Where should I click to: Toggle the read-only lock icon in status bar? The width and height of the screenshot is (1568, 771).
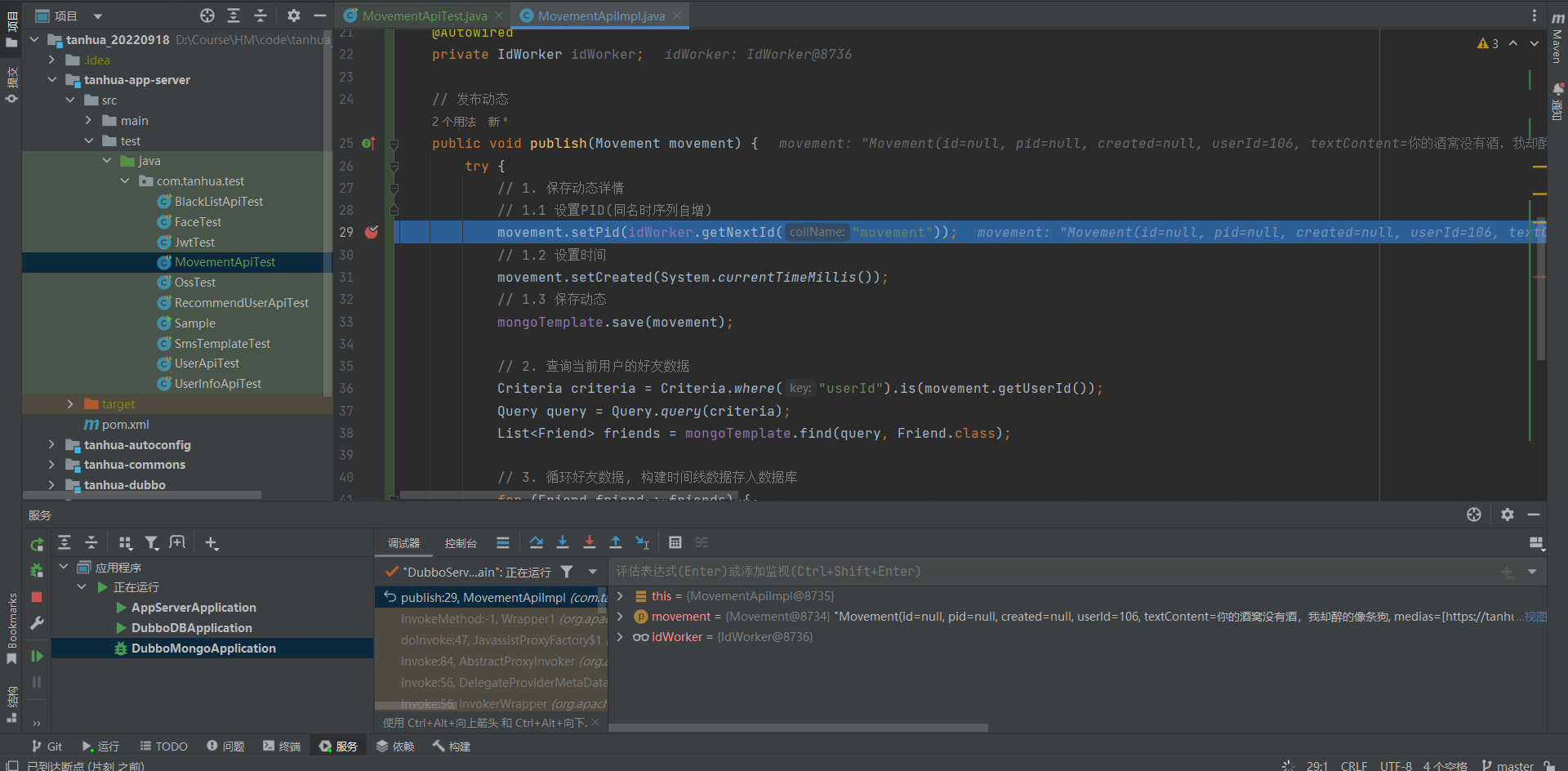coord(1549,765)
